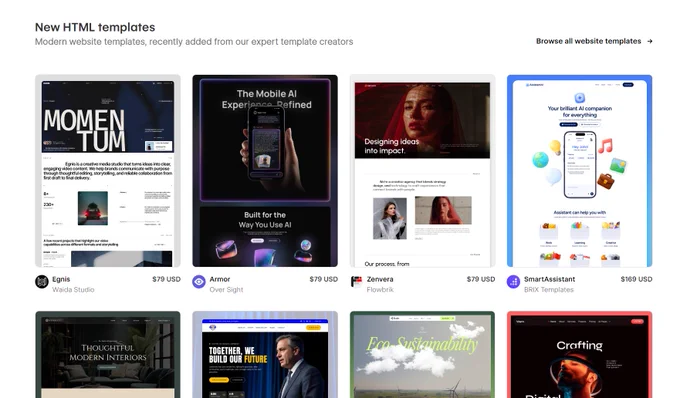680x398 pixels.
Task: Open the Crafting Digital template thumbnail
Action: (579, 355)
